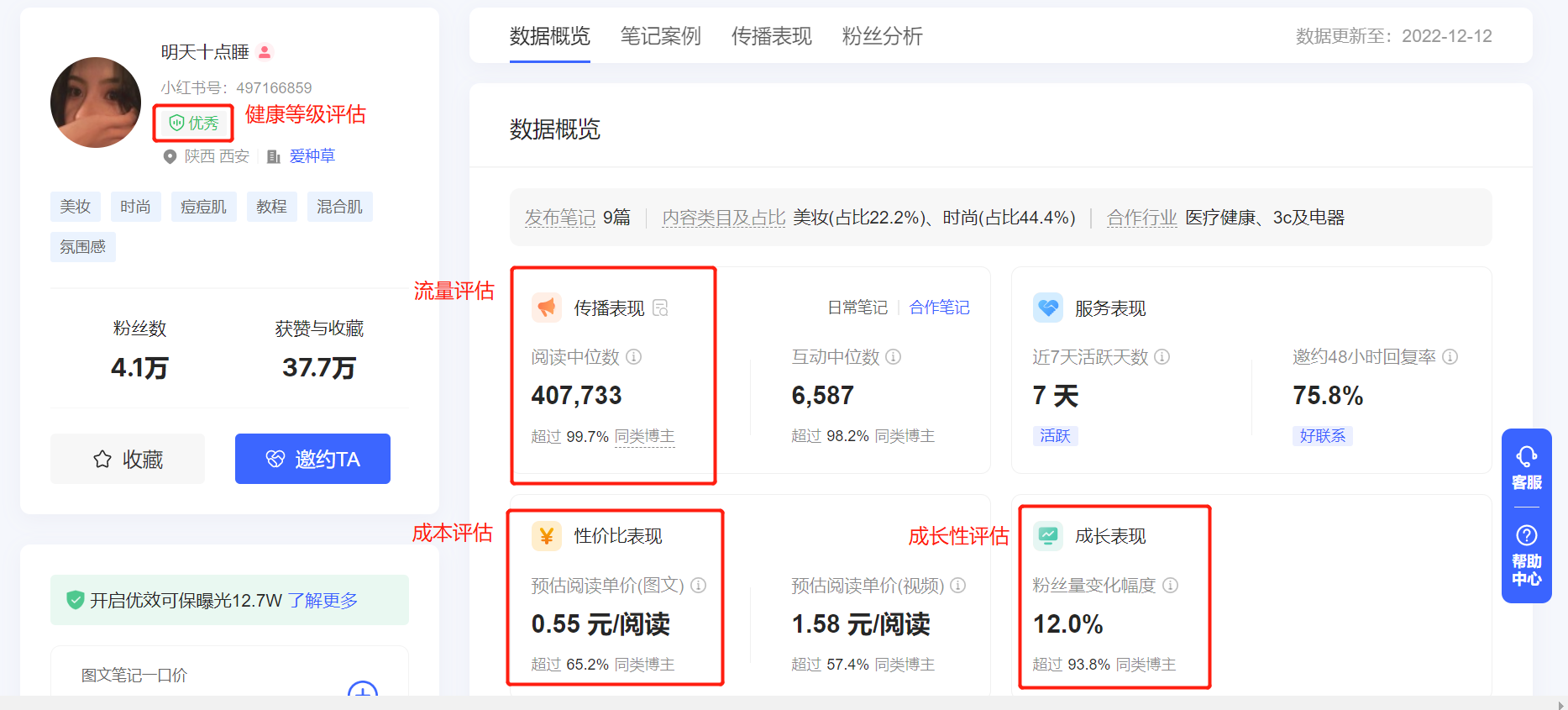
Task: Click the 12.0% fan growth value
Action: (x=1067, y=624)
